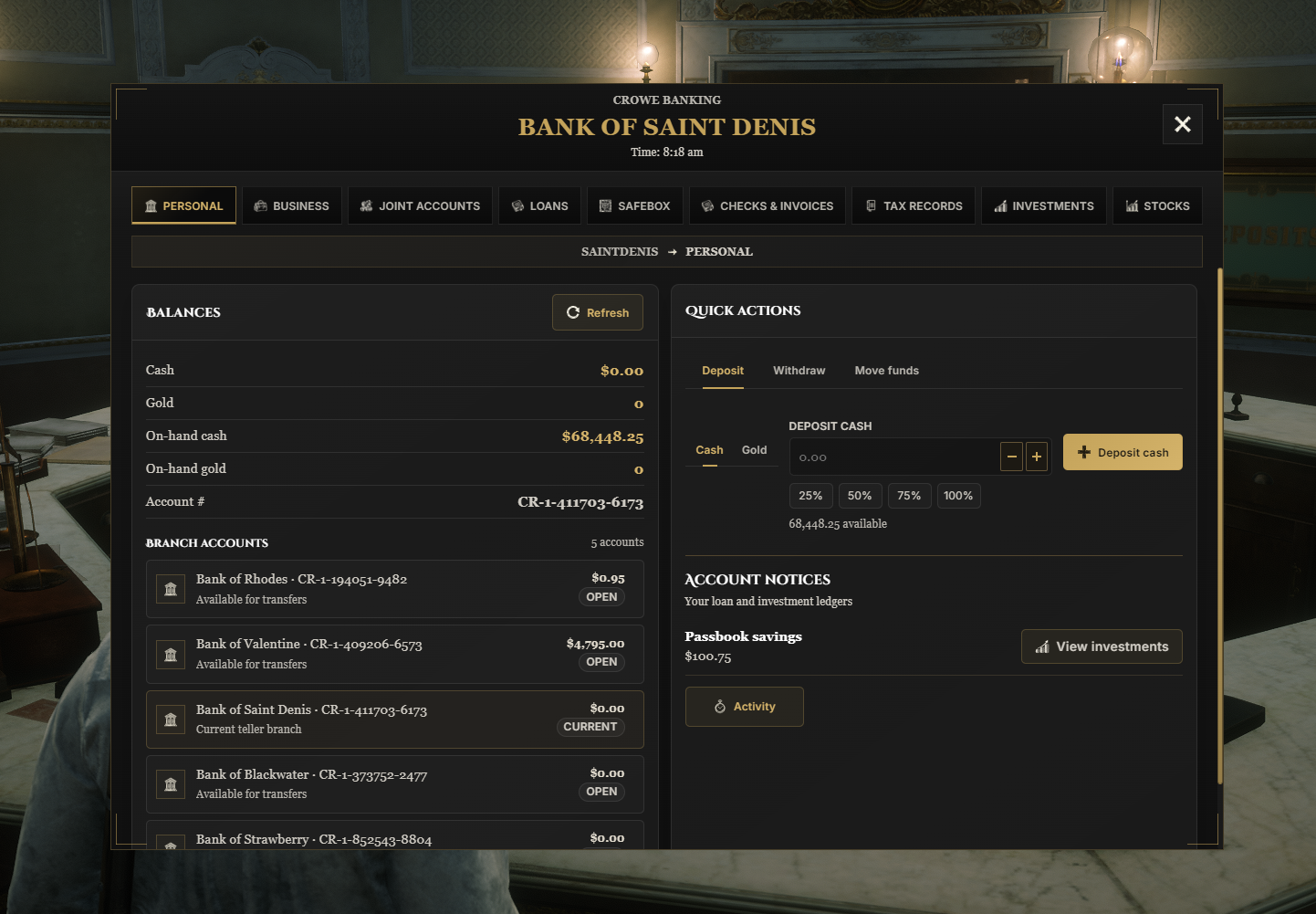Decrease deposit amount with minus button
Viewport: 1316px width, 914px height.
click(x=1011, y=457)
